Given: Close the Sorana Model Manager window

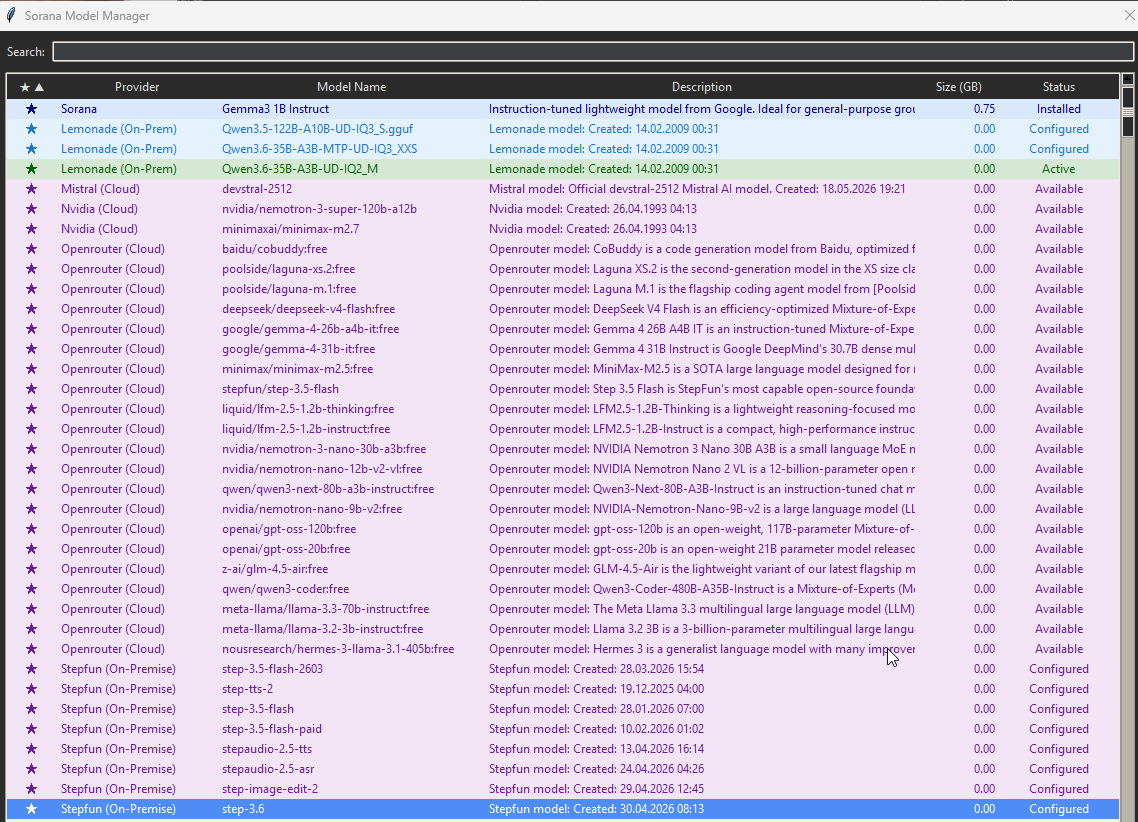Looking at the screenshot, I should 1129,15.
